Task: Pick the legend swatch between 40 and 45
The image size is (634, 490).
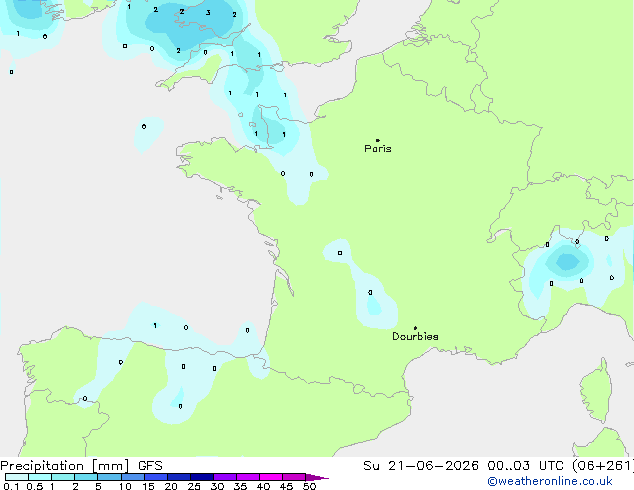Action: (271, 477)
